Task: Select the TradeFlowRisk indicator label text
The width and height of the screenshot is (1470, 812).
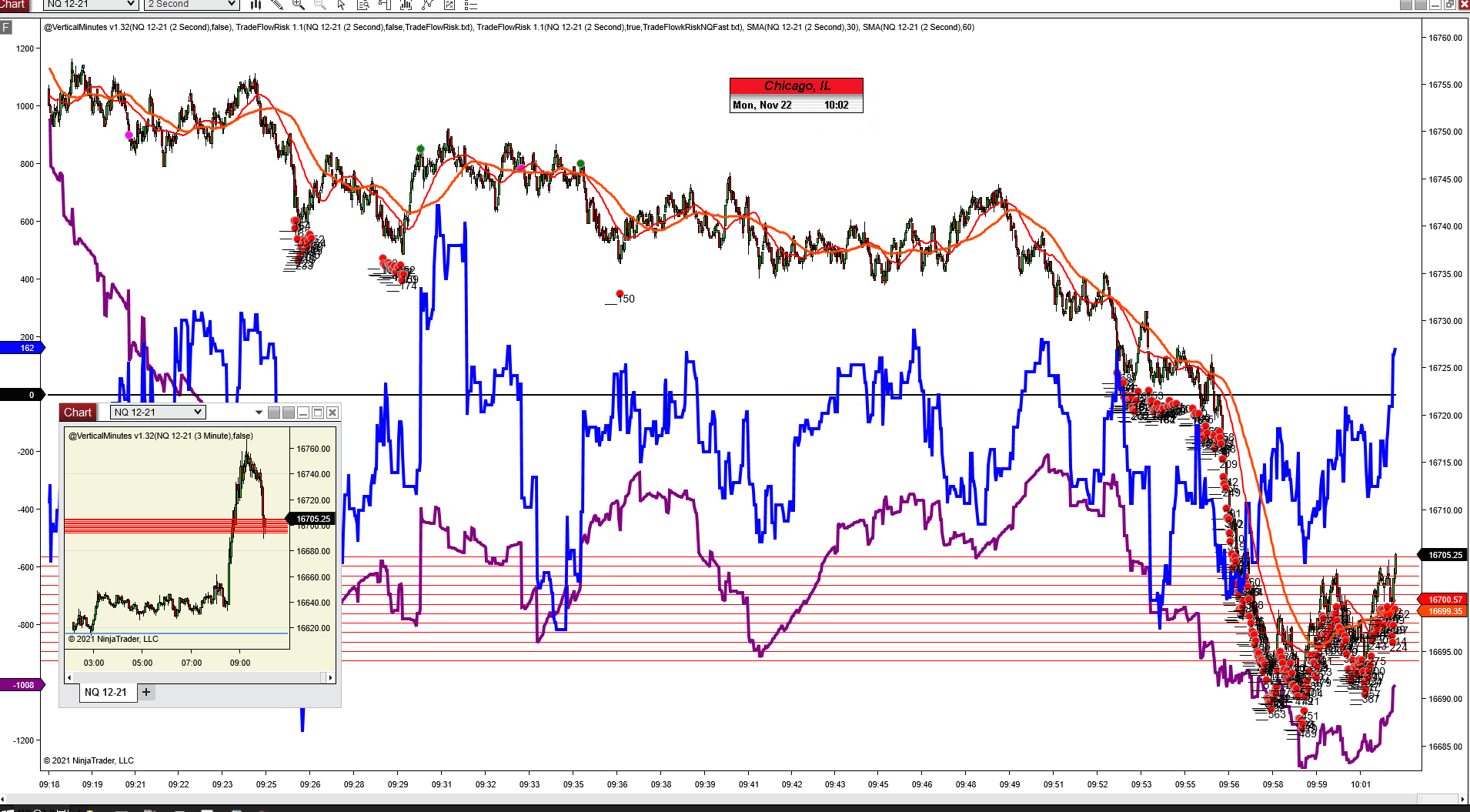Action: (355, 27)
